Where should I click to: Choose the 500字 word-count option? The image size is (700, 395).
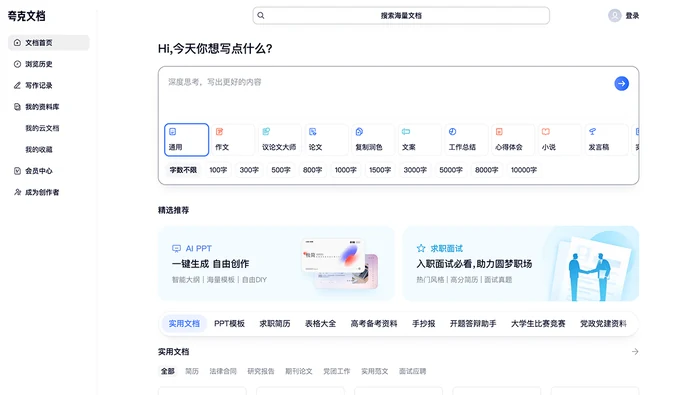click(281, 170)
